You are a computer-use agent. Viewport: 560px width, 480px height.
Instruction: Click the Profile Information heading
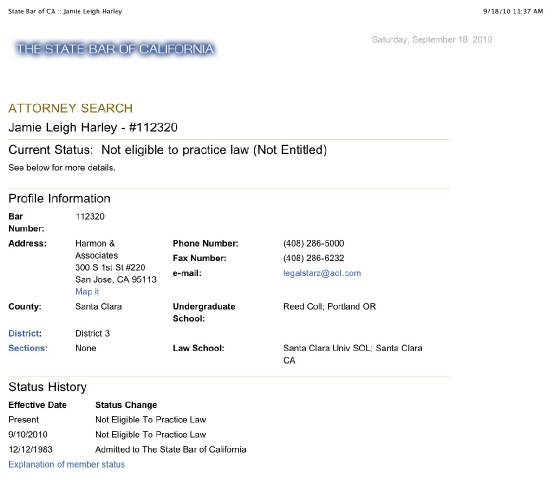59,199
